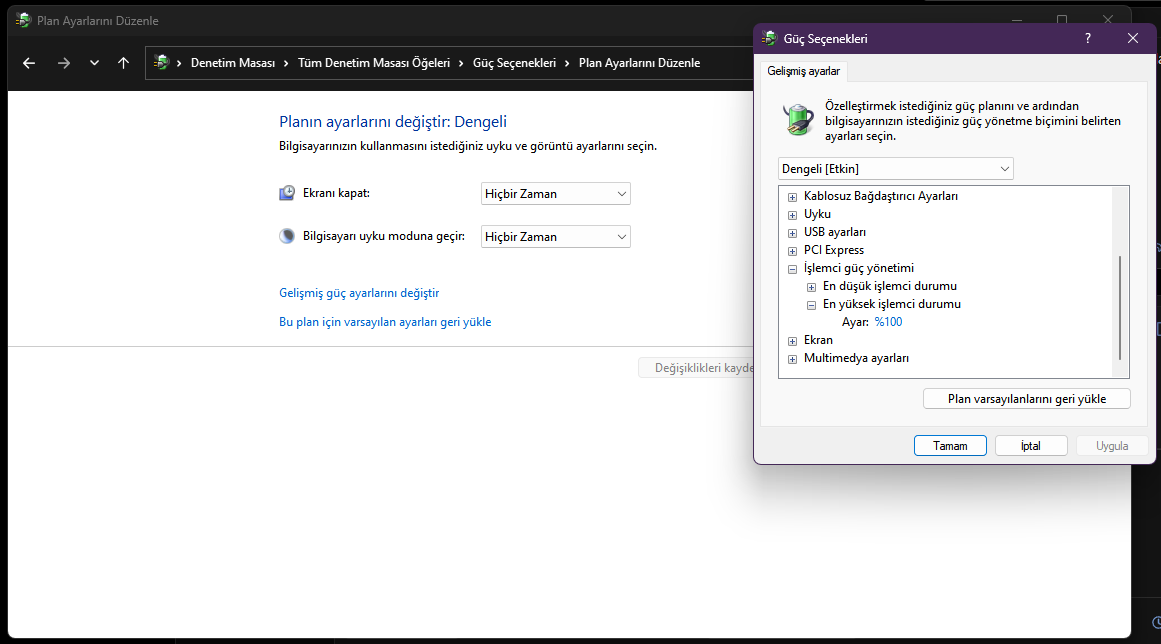Collapse the İşlemci güç yönetimi node
The image size is (1161, 644).
[x=792, y=269]
